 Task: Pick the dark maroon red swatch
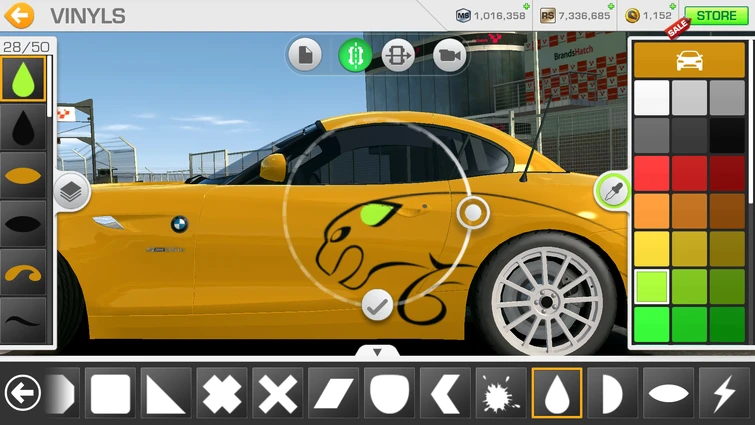point(727,173)
